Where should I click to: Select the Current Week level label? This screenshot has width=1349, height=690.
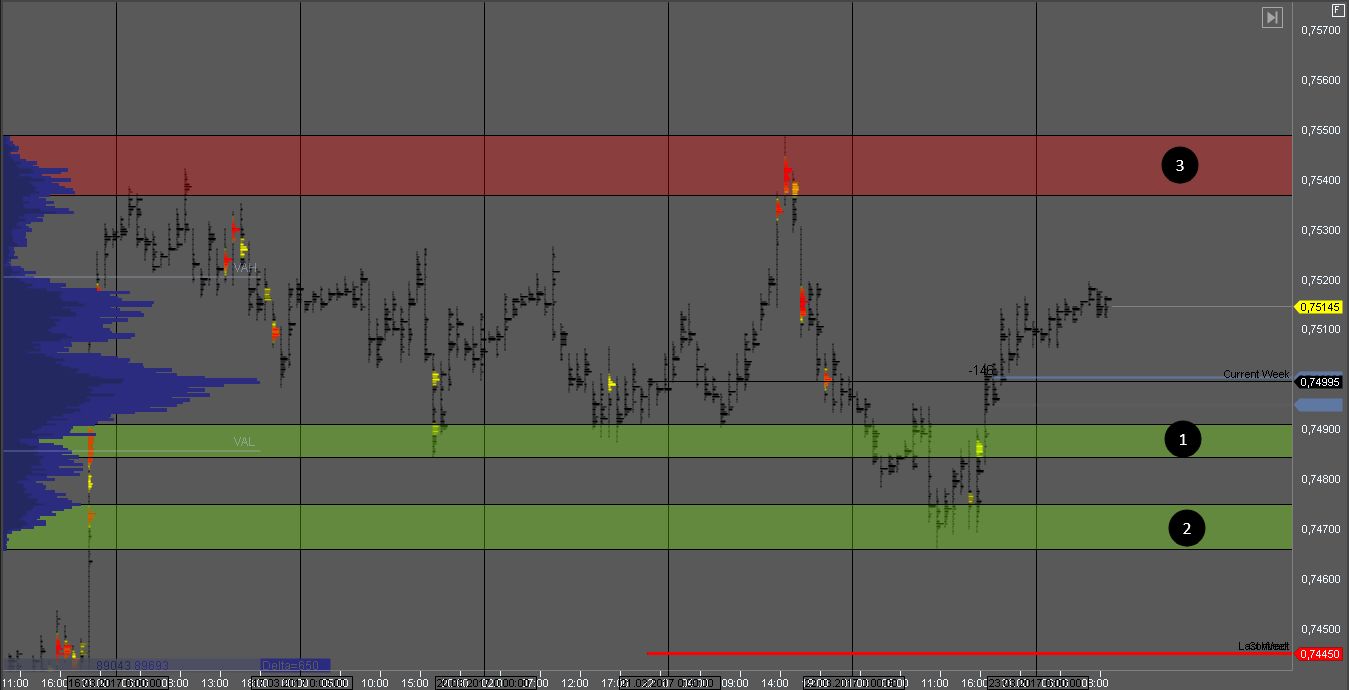[1255, 374]
